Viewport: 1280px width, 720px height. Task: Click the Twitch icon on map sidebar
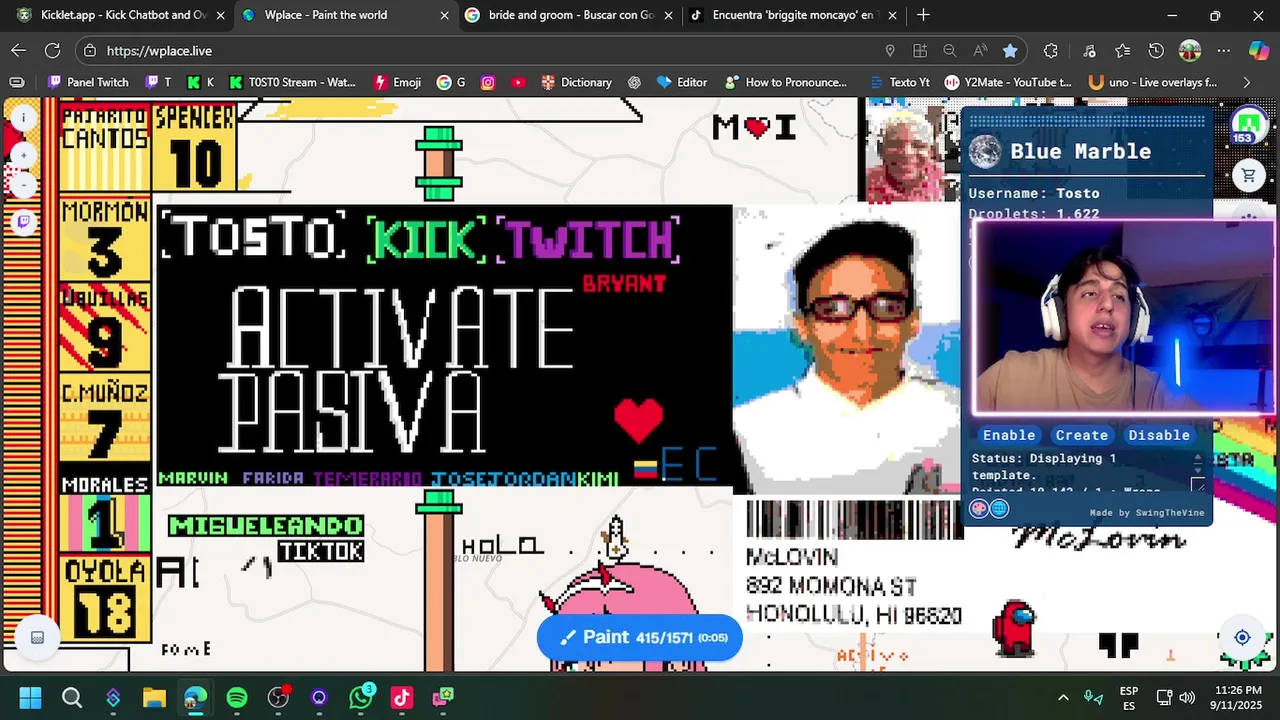pos(24,222)
